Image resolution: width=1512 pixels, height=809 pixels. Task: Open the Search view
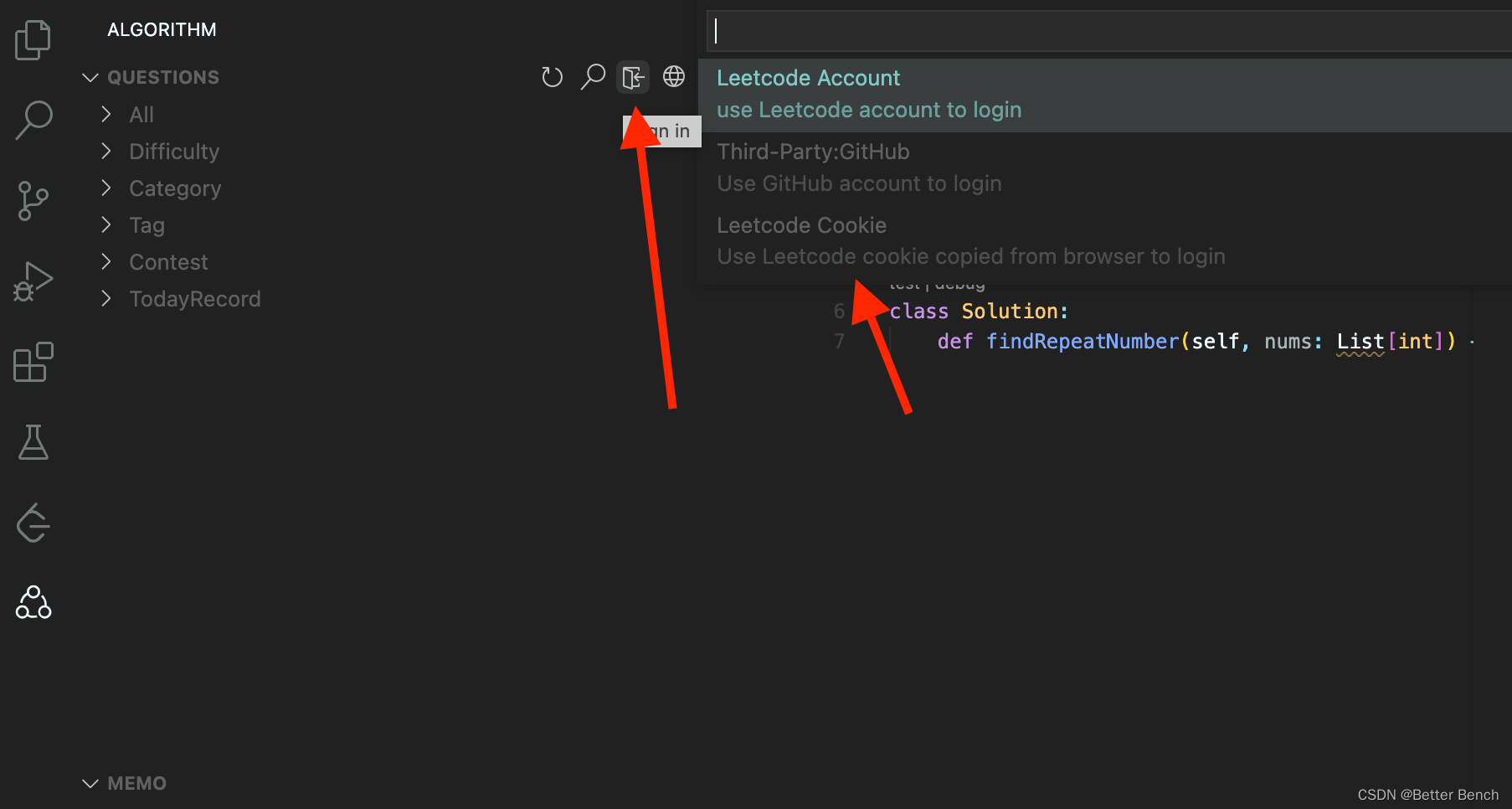[32, 120]
